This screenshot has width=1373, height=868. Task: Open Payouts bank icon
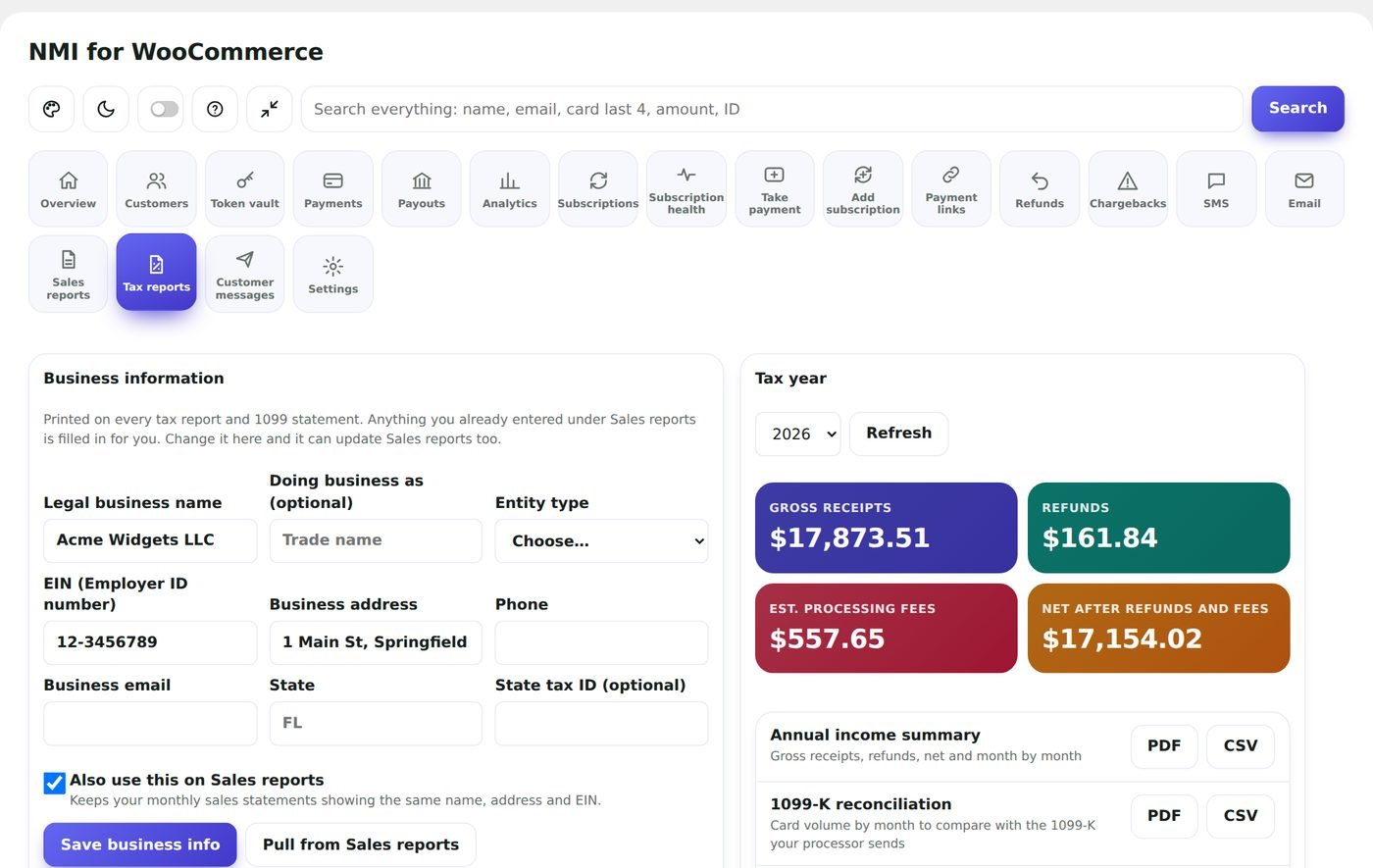(422, 189)
